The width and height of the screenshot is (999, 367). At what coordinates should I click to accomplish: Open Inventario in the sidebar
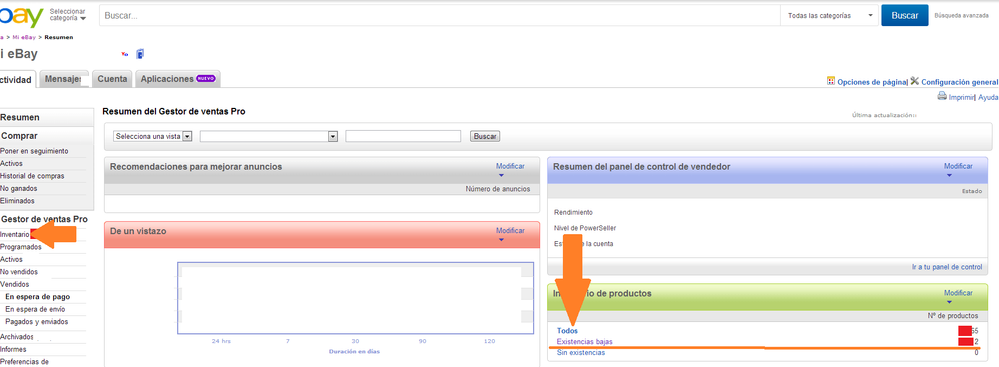(x=14, y=234)
